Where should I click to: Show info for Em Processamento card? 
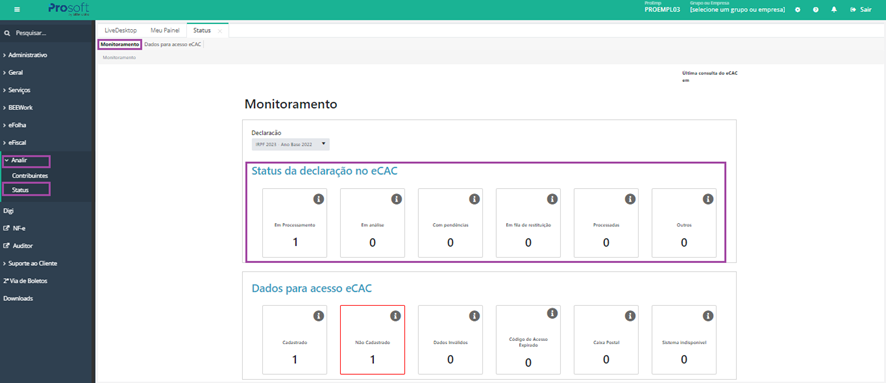[318, 199]
